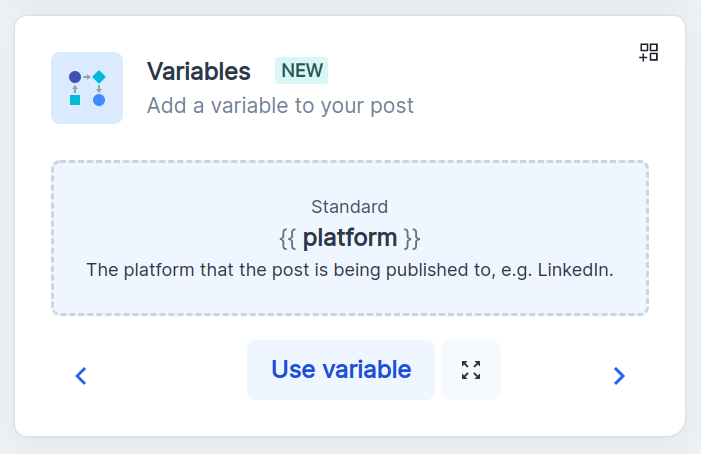701x454 pixels.
Task: Click the Variables flowchart icon
Action: point(87,88)
